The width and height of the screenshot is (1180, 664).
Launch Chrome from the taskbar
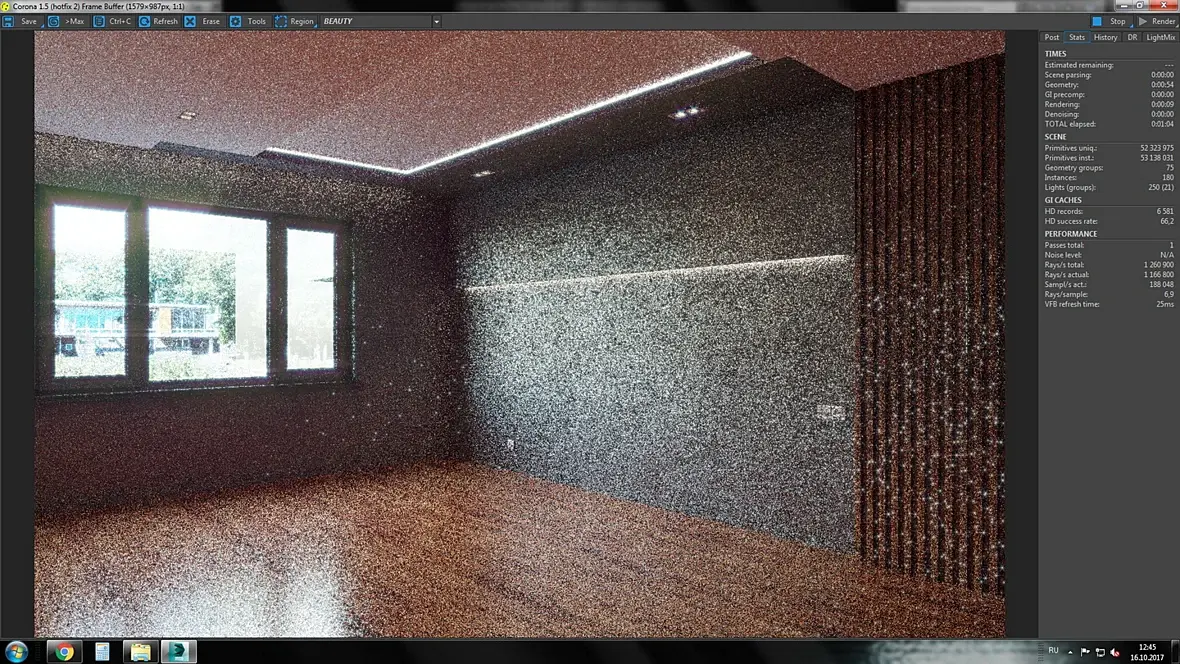pyautogui.click(x=65, y=651)
